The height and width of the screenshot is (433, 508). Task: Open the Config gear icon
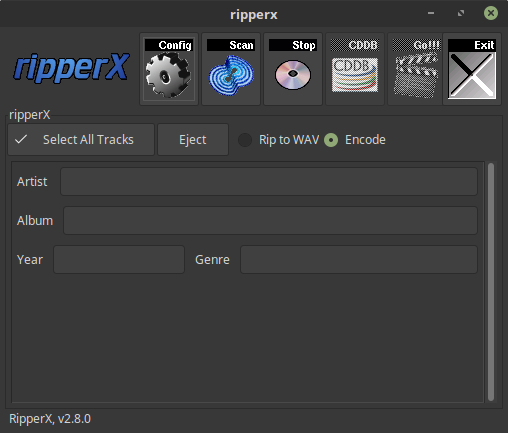pos(169,69)
